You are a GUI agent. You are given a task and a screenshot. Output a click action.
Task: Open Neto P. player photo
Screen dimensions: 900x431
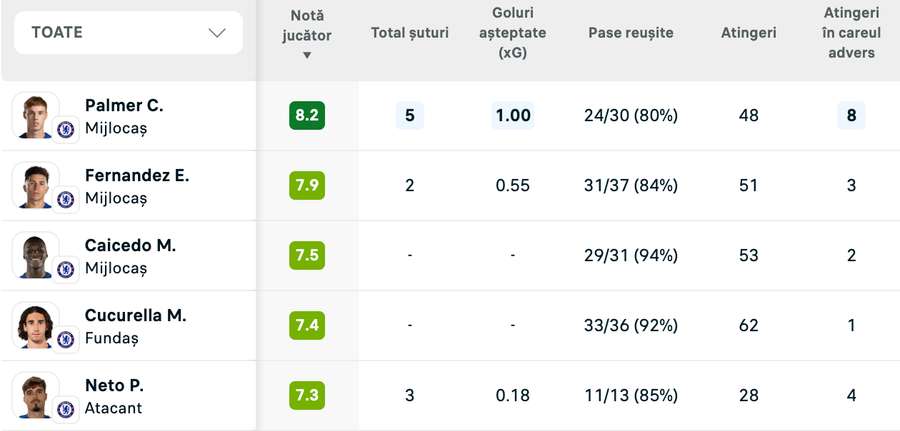tap(35, 395)
